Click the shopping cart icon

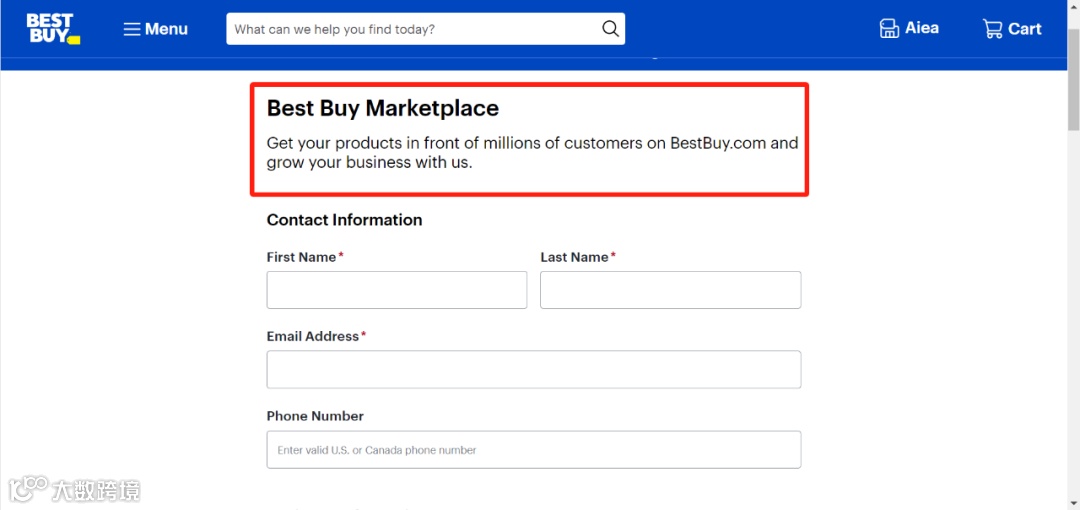click(x=993, y=29)
